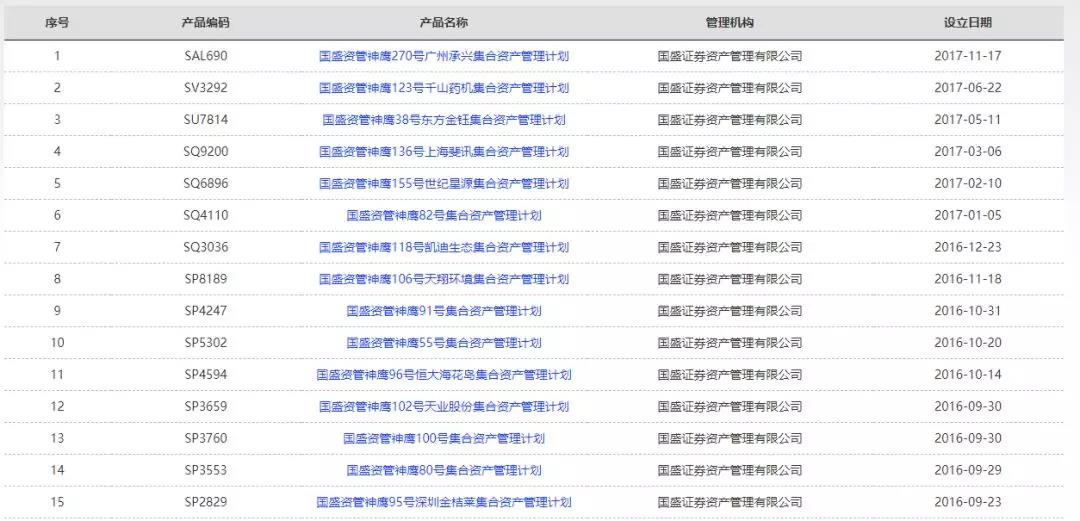Viewport: 1080px width, 521px height.
Task: Click the date 2017-06-22
Action: coord(968,88)
